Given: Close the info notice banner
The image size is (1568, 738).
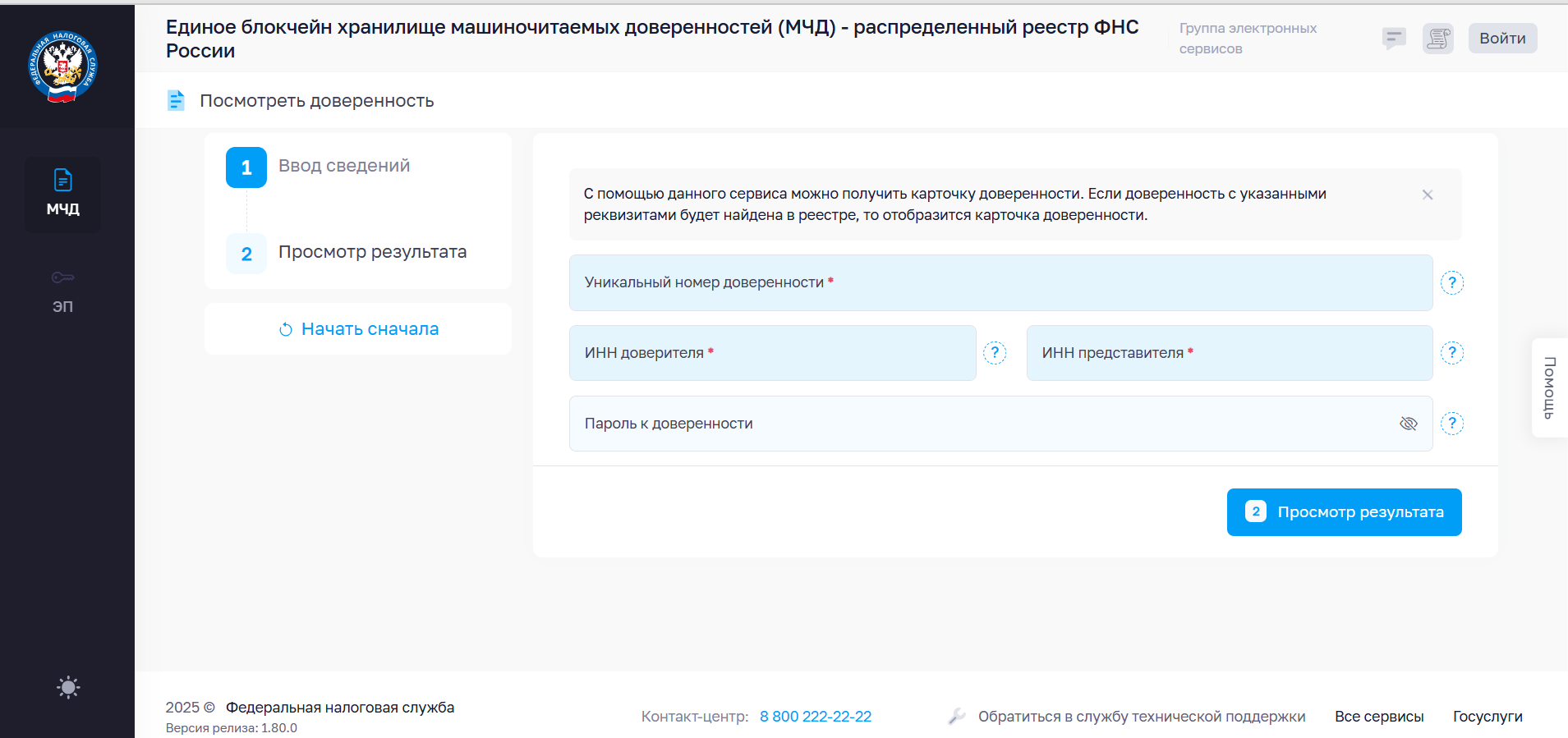Looking at the screenshot, I should tap(1428, 195).
